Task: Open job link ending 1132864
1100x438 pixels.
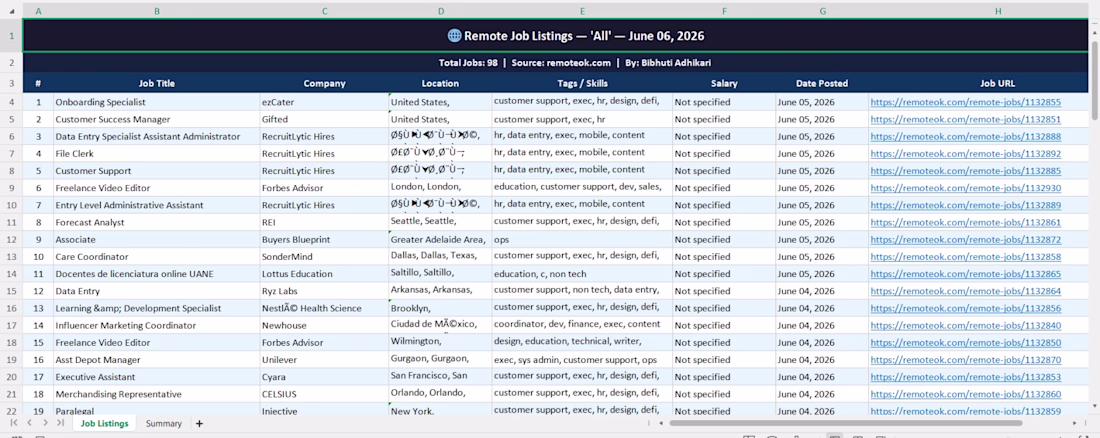Action: (x=966, y=291)
